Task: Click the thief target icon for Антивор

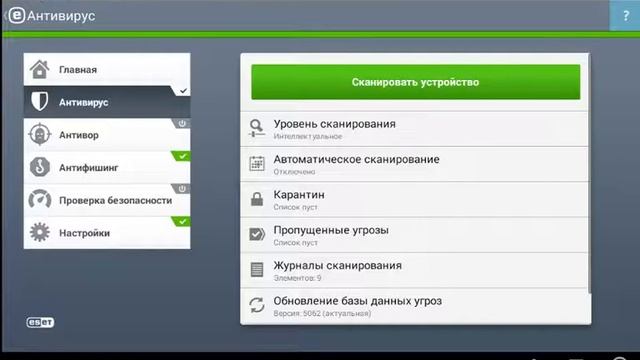Action: [x=40, y=134]
